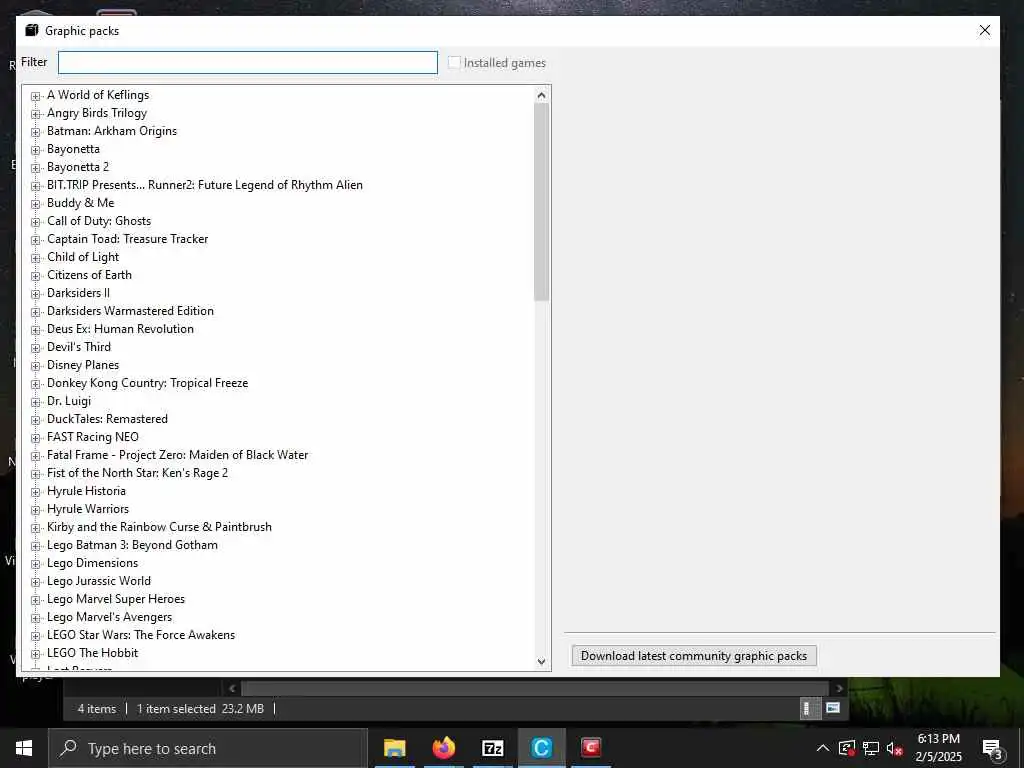Select LEGO Star Wars: The Force Awakens
Viewport: 1024px width, 768px height.
(141, 635)
